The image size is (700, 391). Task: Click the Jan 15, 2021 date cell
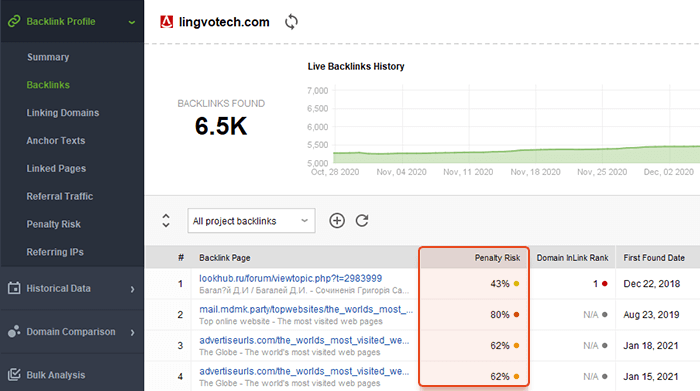651,377
